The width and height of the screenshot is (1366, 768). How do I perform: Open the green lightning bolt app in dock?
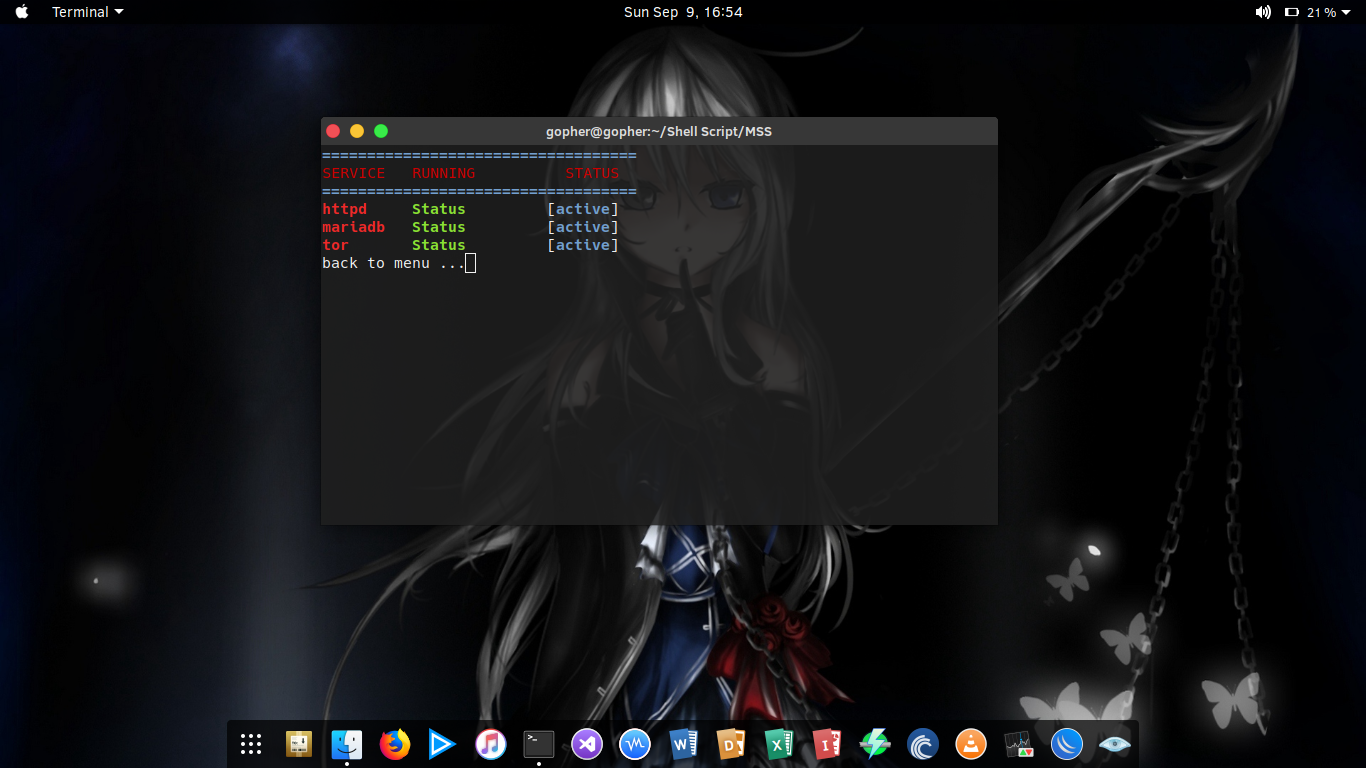(875, 744)
